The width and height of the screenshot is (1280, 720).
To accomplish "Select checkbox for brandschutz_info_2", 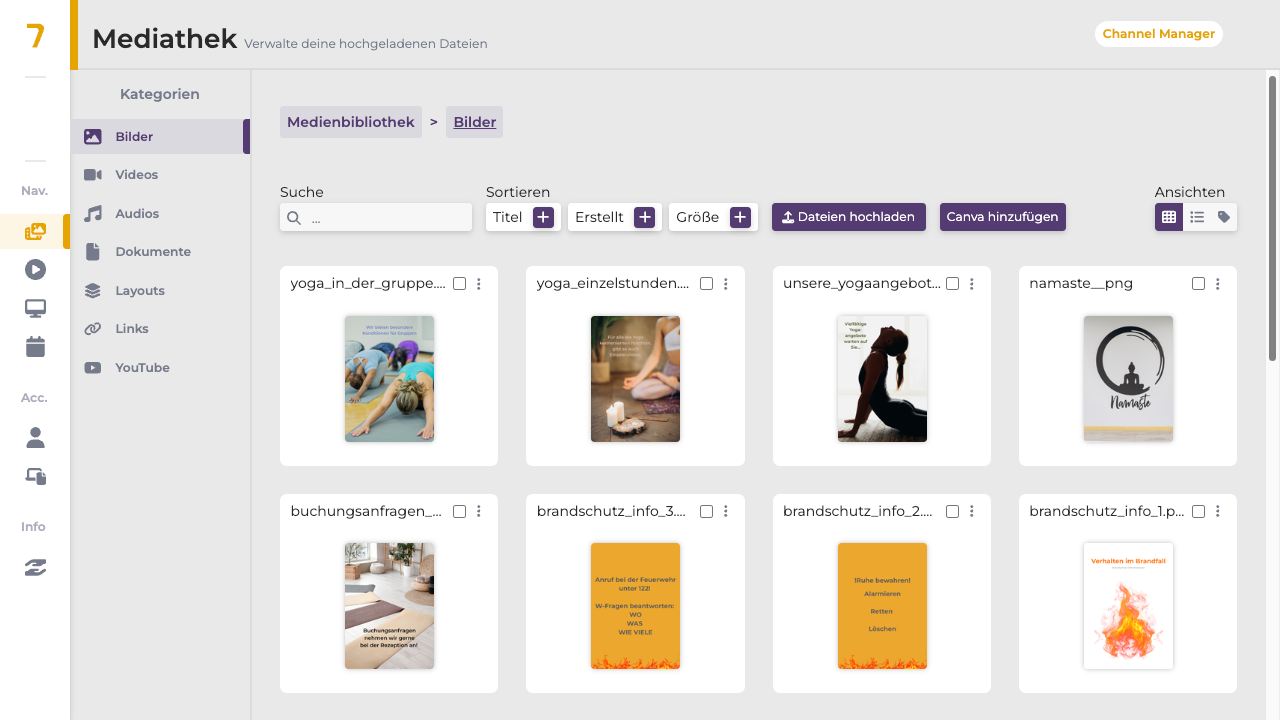I will coord(952,511).
